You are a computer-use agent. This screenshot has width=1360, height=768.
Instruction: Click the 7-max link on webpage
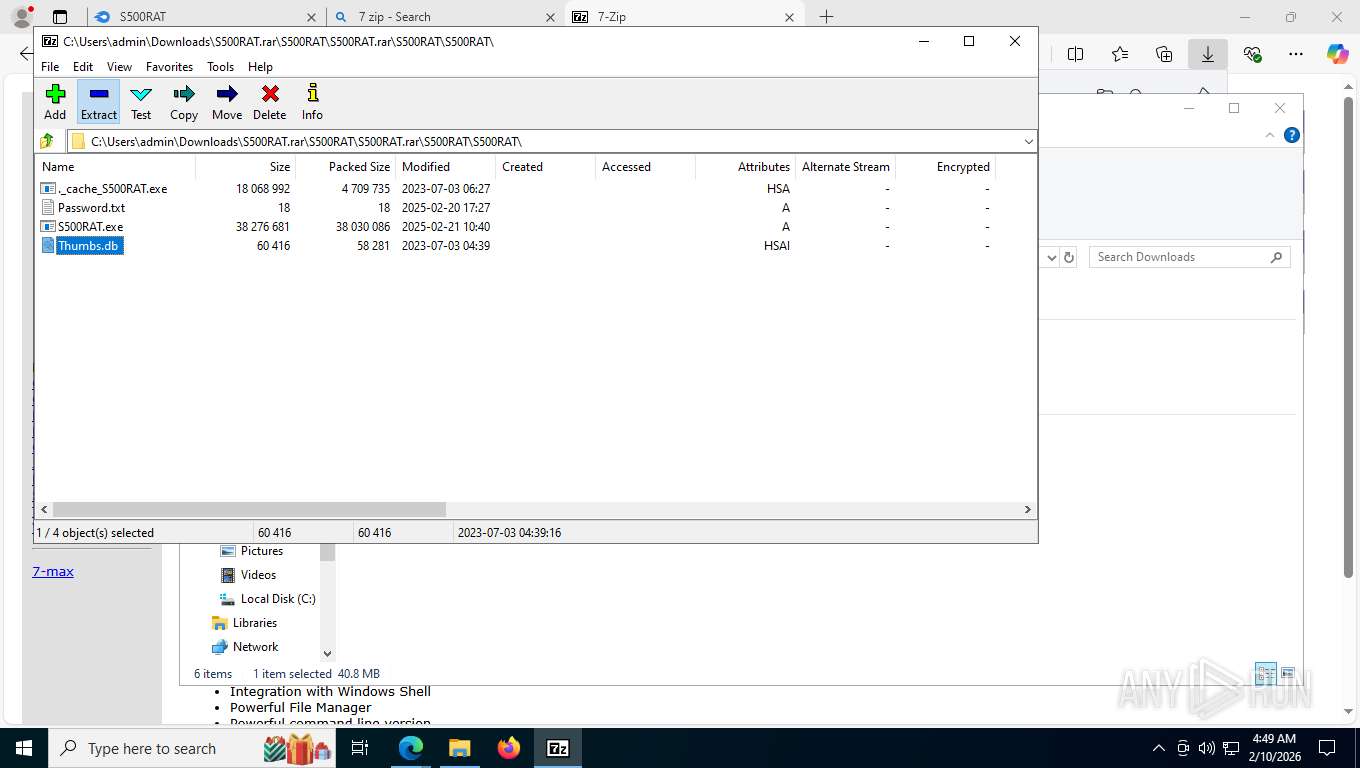[53, 571]
